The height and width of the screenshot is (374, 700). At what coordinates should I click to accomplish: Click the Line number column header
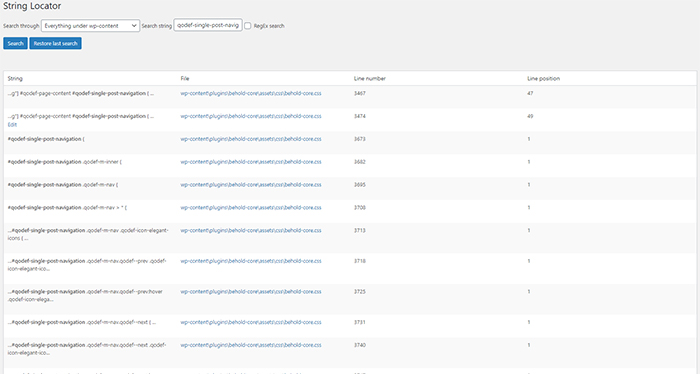[370, 79]
